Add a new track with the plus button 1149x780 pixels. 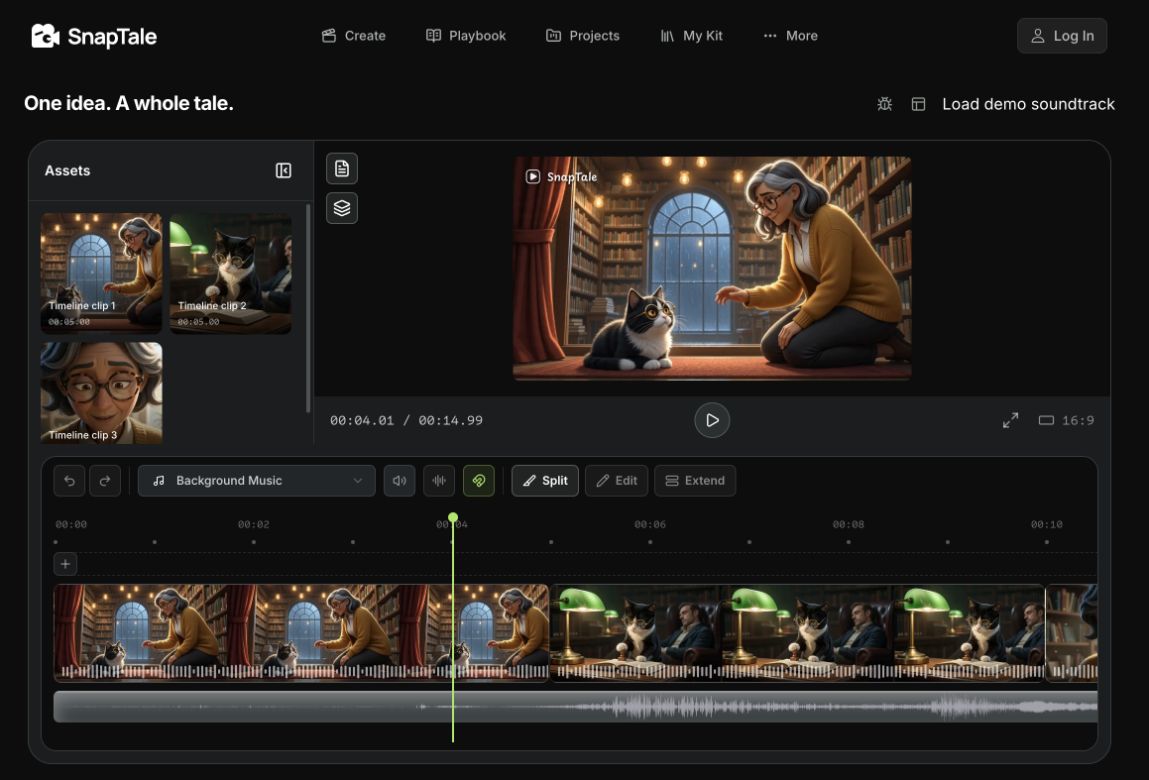tap(65, 564)
